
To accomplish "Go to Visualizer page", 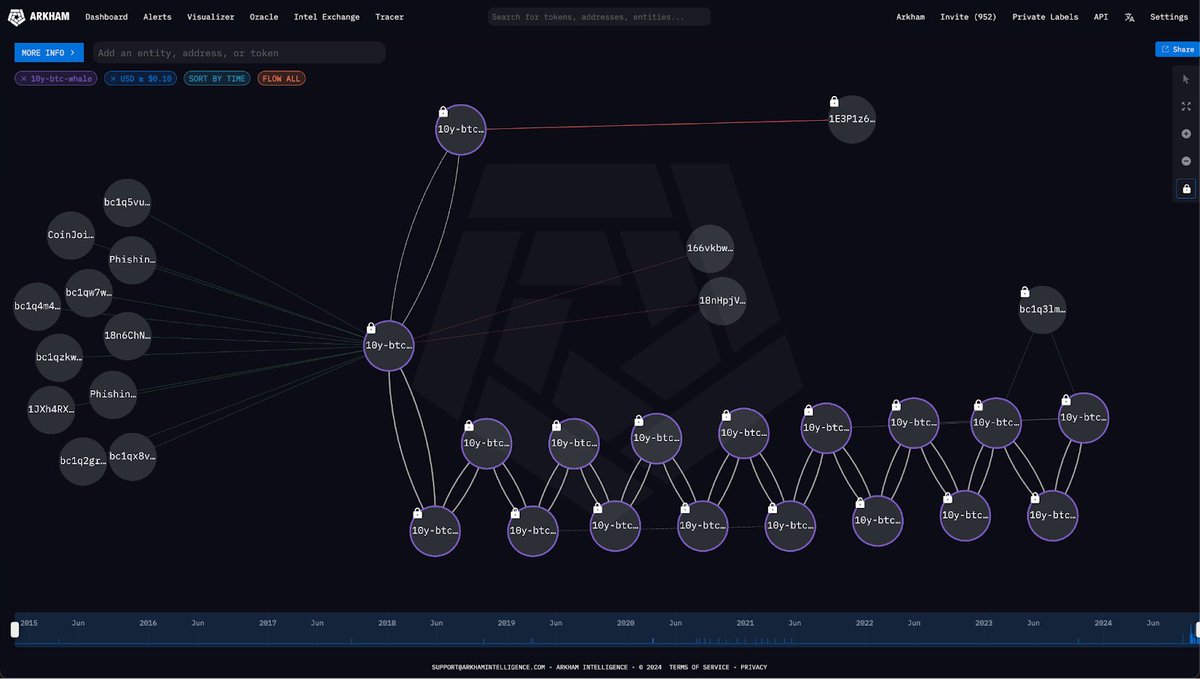I will click(x=210, y=17).
